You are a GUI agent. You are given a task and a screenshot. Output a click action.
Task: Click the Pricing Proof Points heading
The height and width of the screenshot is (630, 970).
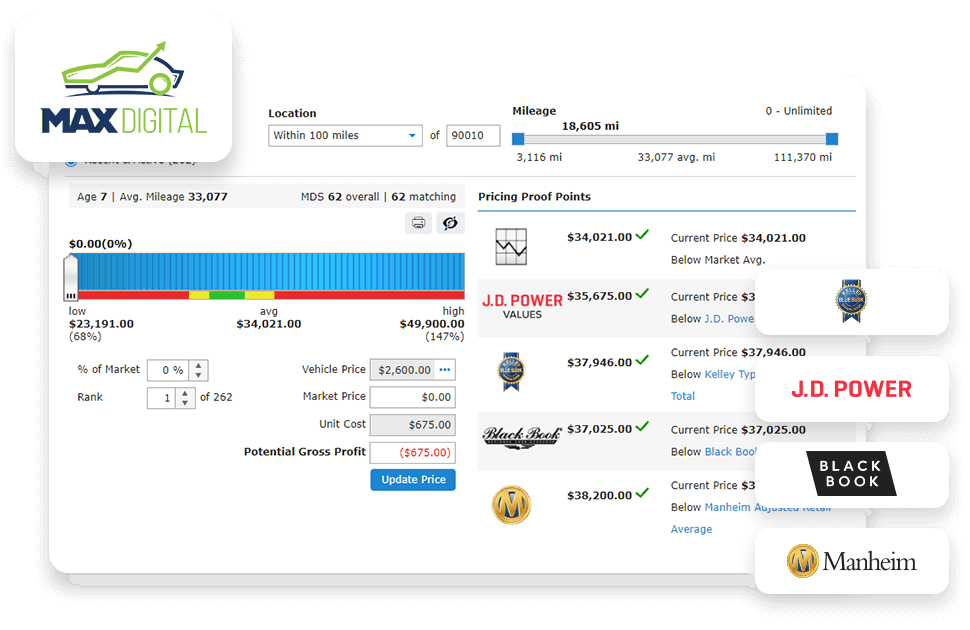[534, 197]
